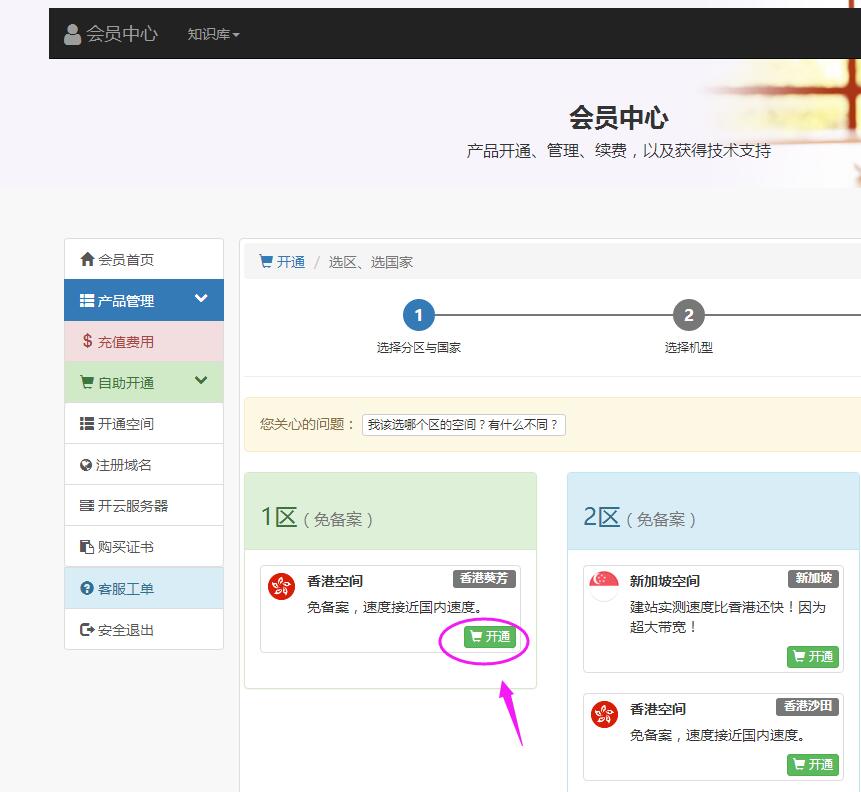Open 开通空间 in the sidebar

(144, 423)
